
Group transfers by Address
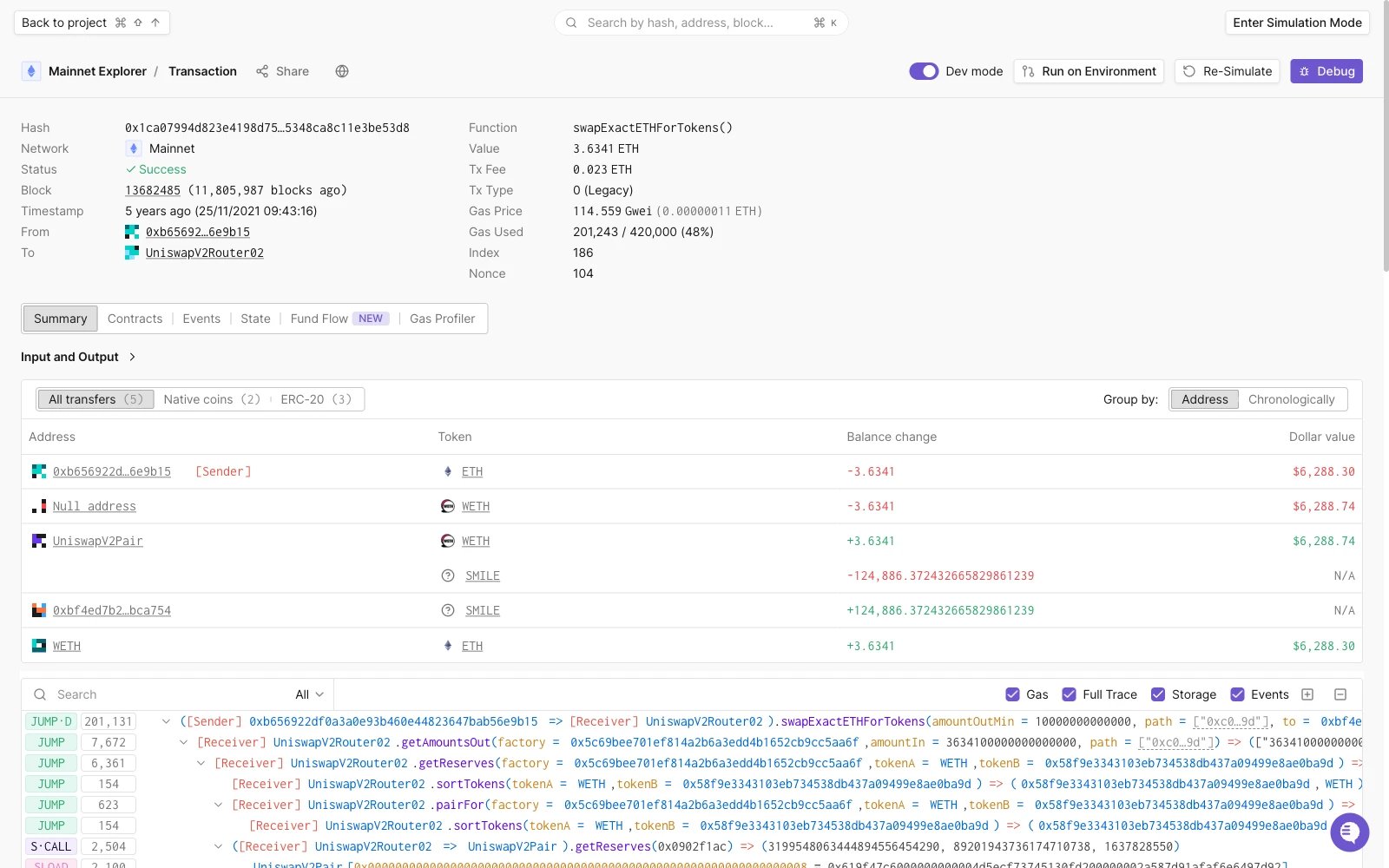(1204, 399)
